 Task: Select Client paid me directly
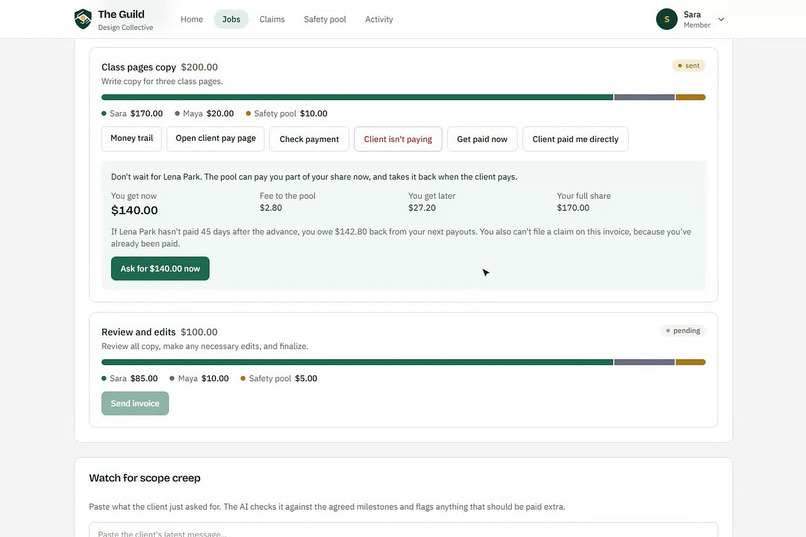[x=575, y=139]
